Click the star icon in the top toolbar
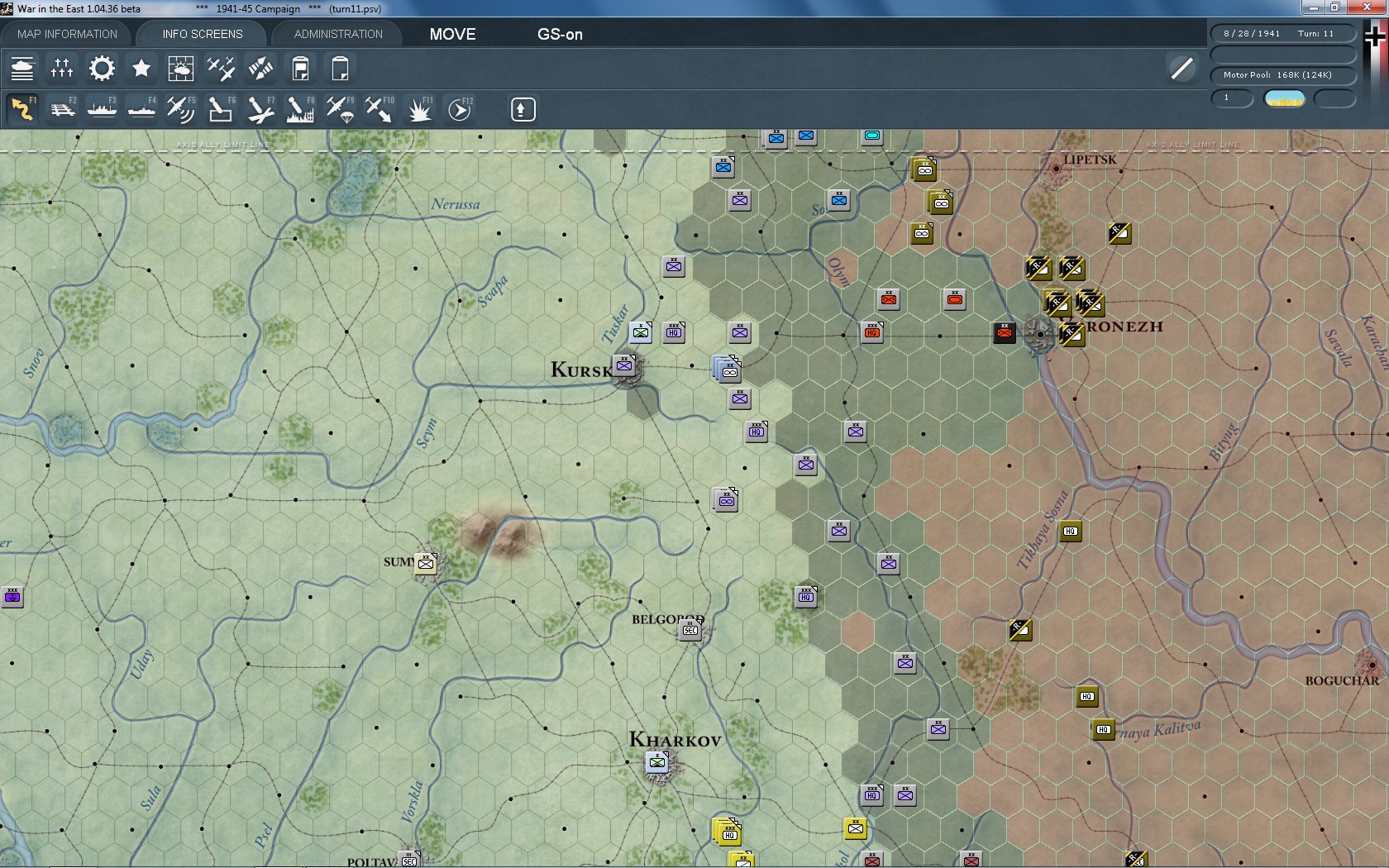The width and height of the screenshot is (1389, 868). coord(141,68)
